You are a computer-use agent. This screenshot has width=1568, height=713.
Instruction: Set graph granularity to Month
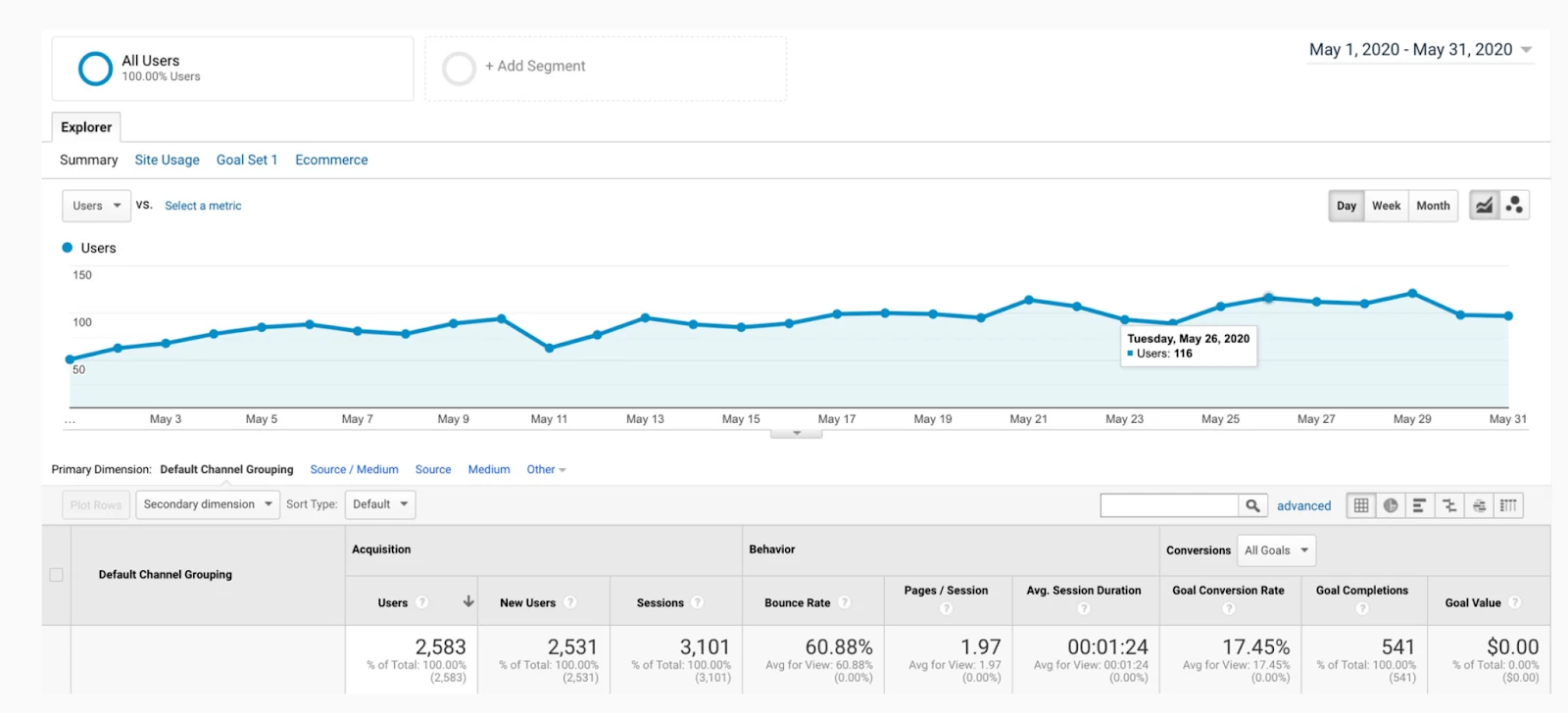click(1433, 206)
